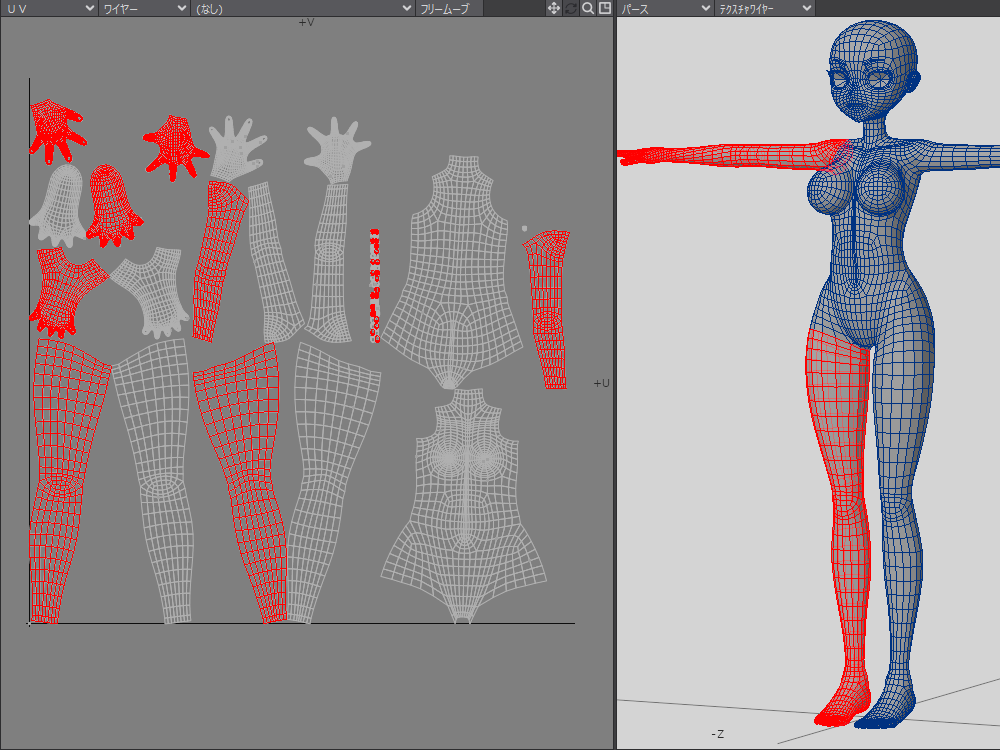Click the magnifier zoom icon

(588, 8)
